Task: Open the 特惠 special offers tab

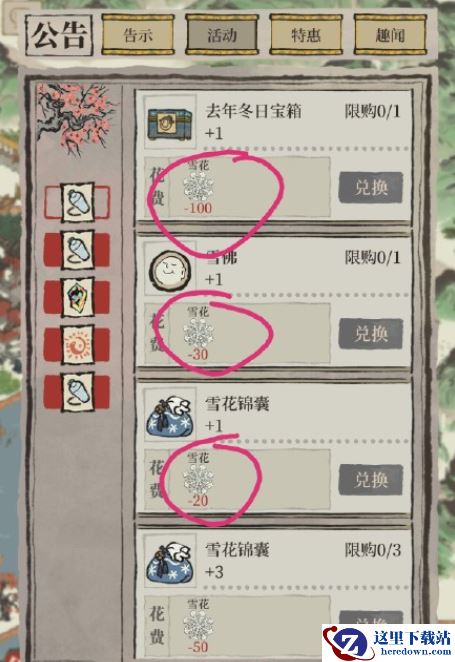Action: click(x=306, y=35)
